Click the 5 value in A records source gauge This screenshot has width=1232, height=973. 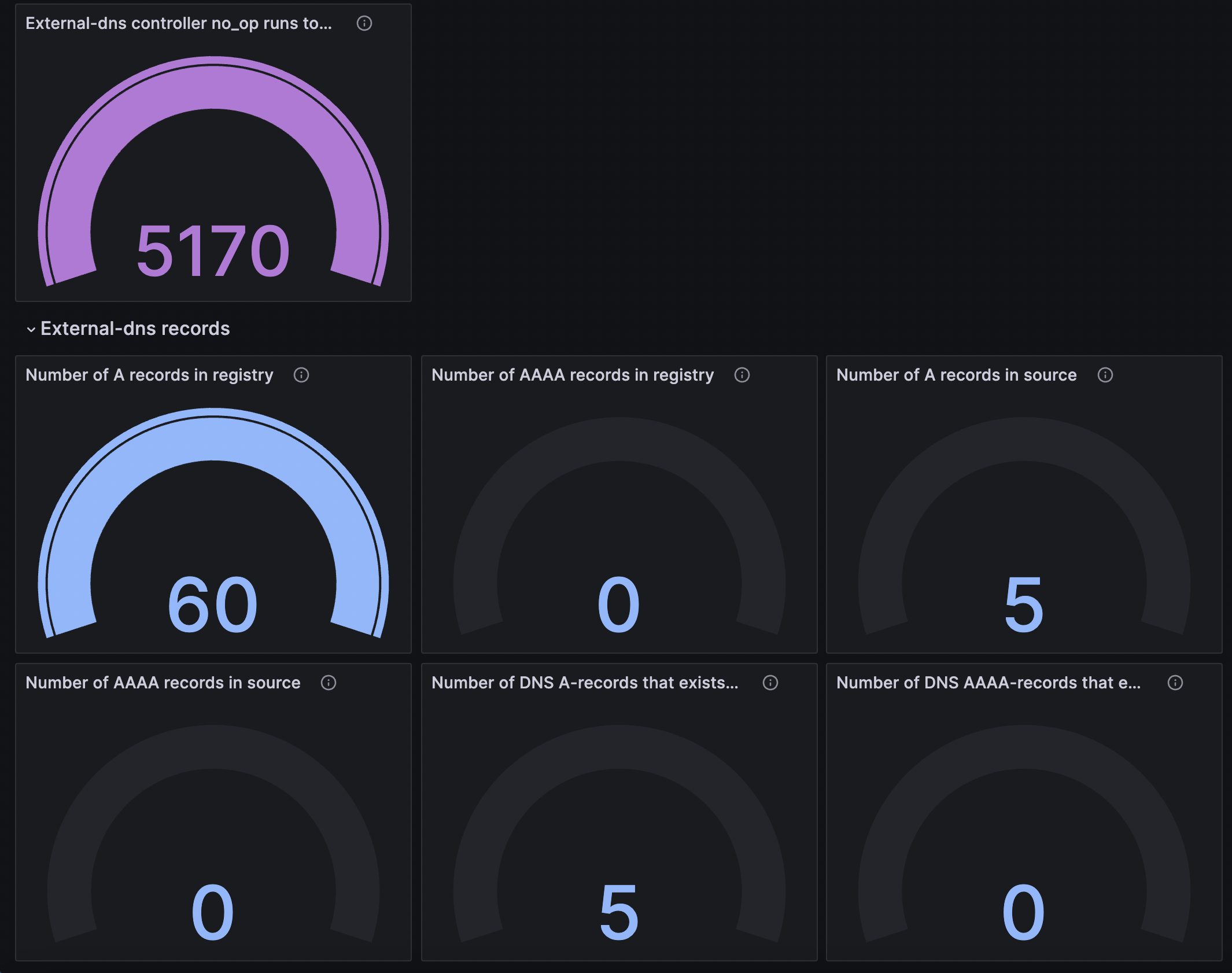(1024, 605)
